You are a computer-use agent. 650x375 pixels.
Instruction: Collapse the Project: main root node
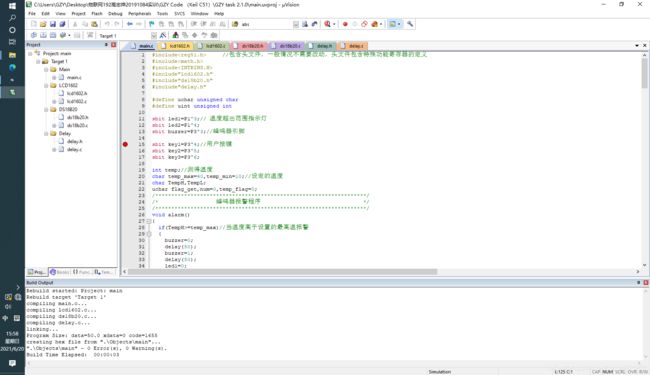30,53
